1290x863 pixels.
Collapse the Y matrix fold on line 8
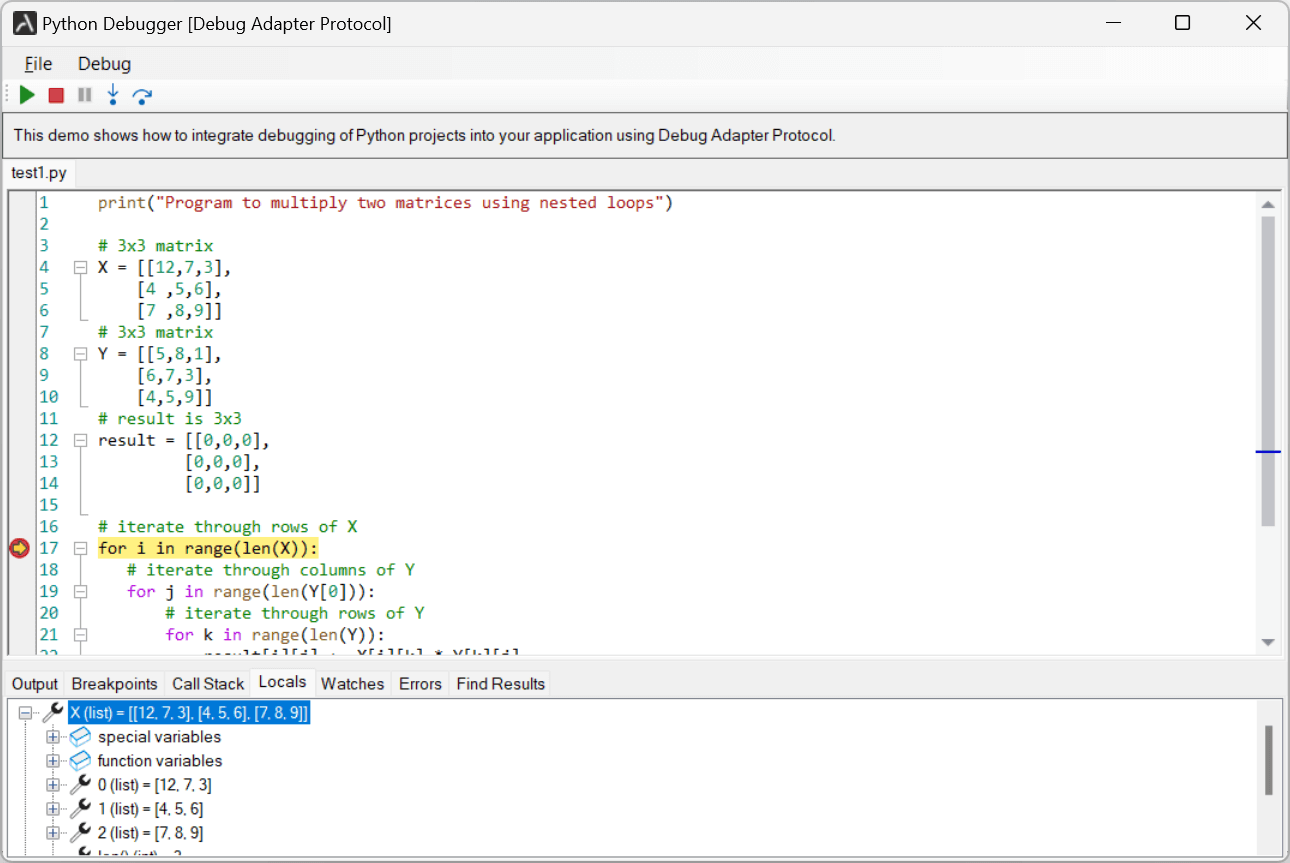click(80, 354)
